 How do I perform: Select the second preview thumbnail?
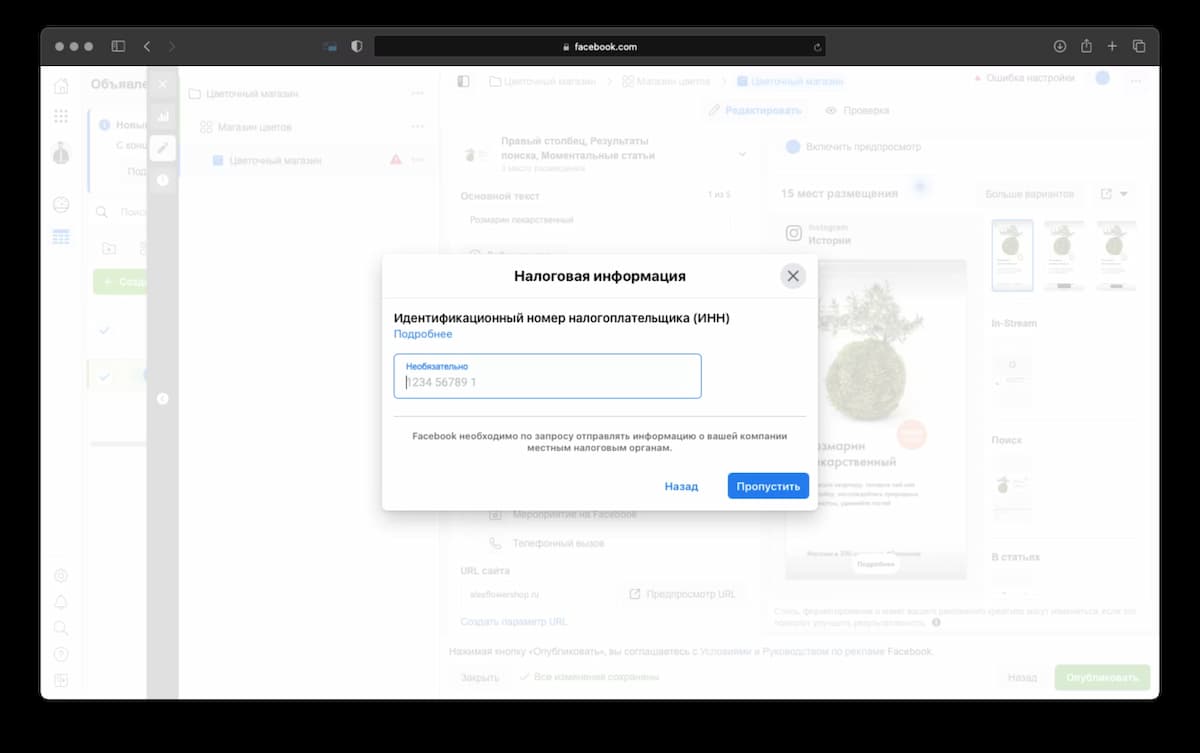click(1064, 255)
